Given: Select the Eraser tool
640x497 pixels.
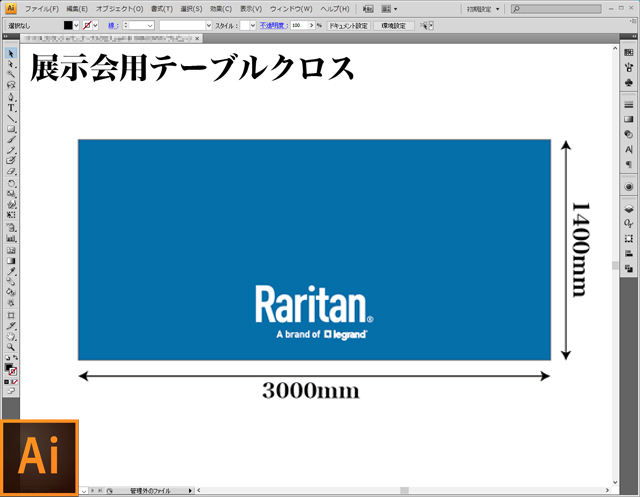Looking at the screenshot, I should [11, 171].
